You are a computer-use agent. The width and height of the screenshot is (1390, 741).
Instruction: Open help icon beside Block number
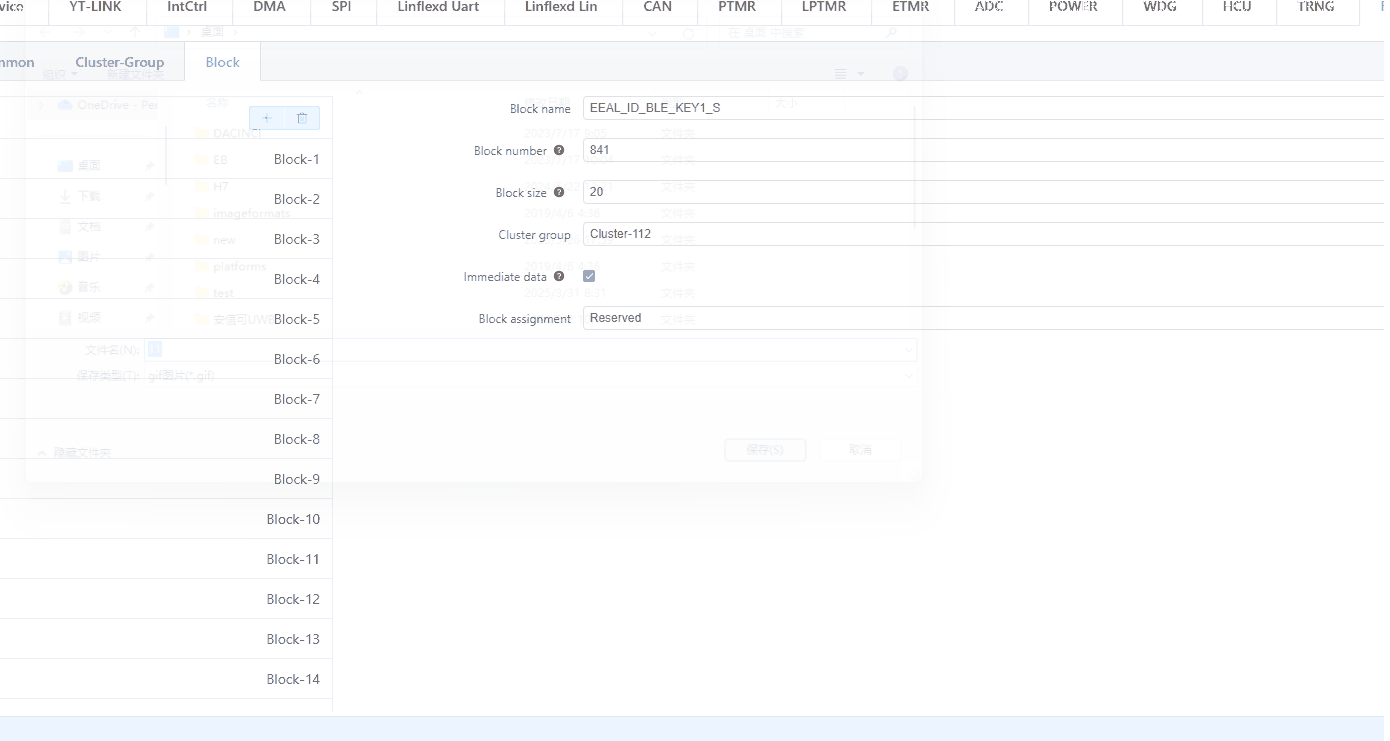pyautogui.click(x=559, y=150)
